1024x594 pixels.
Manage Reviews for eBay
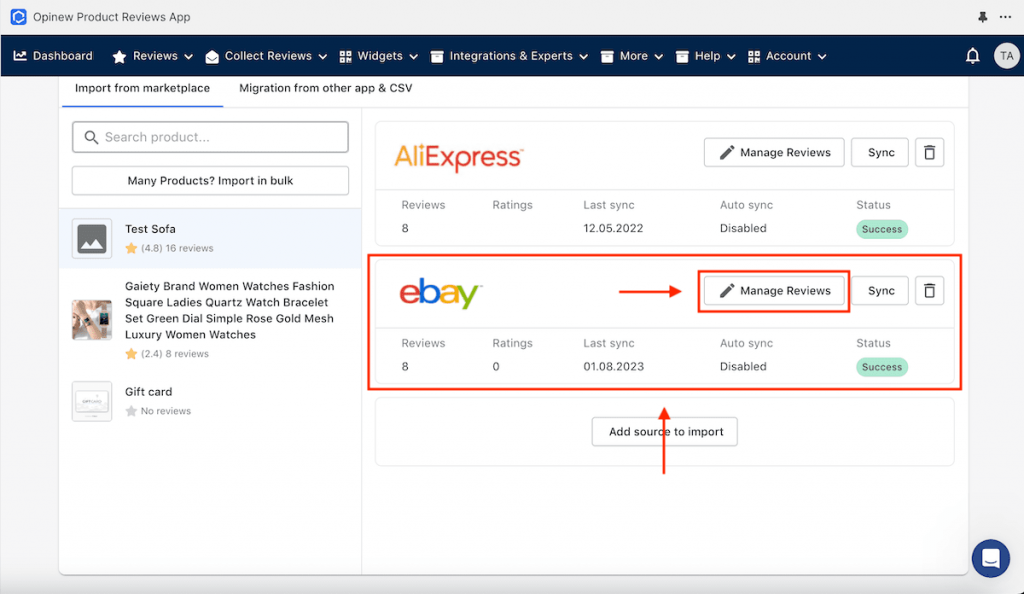click(774, 290)
